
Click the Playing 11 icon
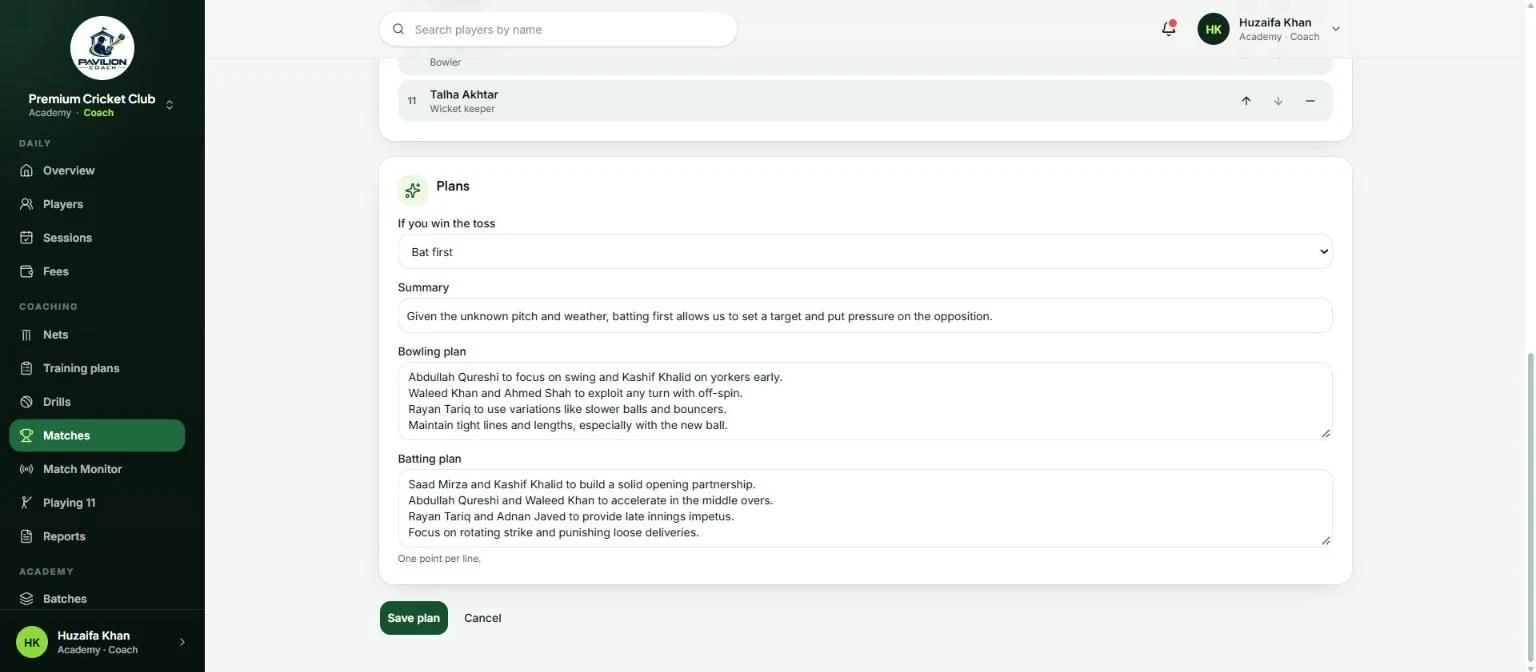[27, 503]
